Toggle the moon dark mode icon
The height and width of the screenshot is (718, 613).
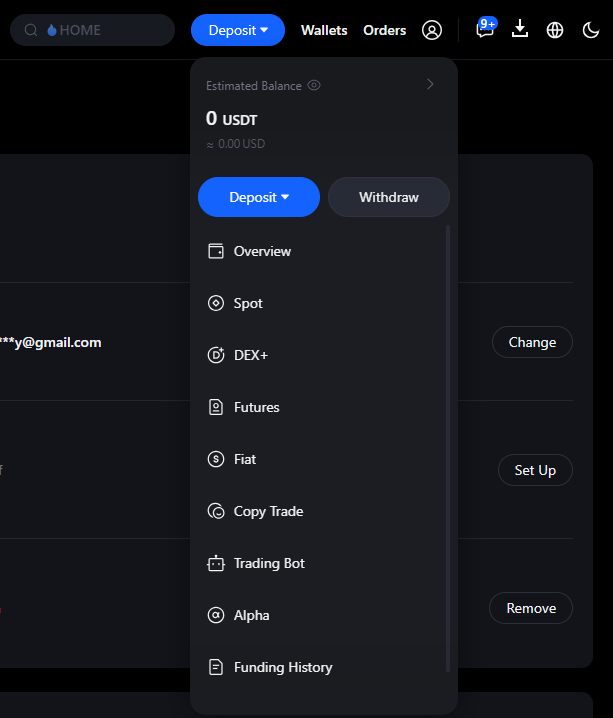coord(591,30)
